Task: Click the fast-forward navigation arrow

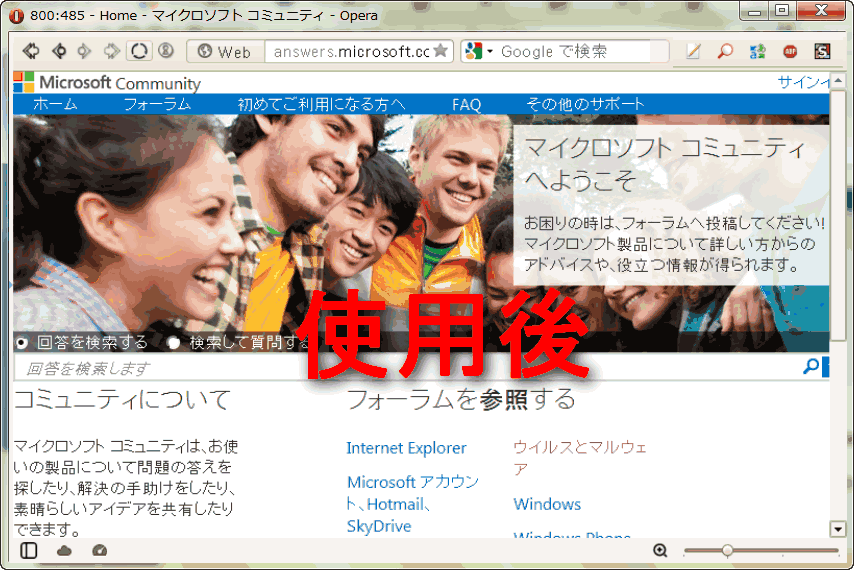Action: [x=111, y=51]
